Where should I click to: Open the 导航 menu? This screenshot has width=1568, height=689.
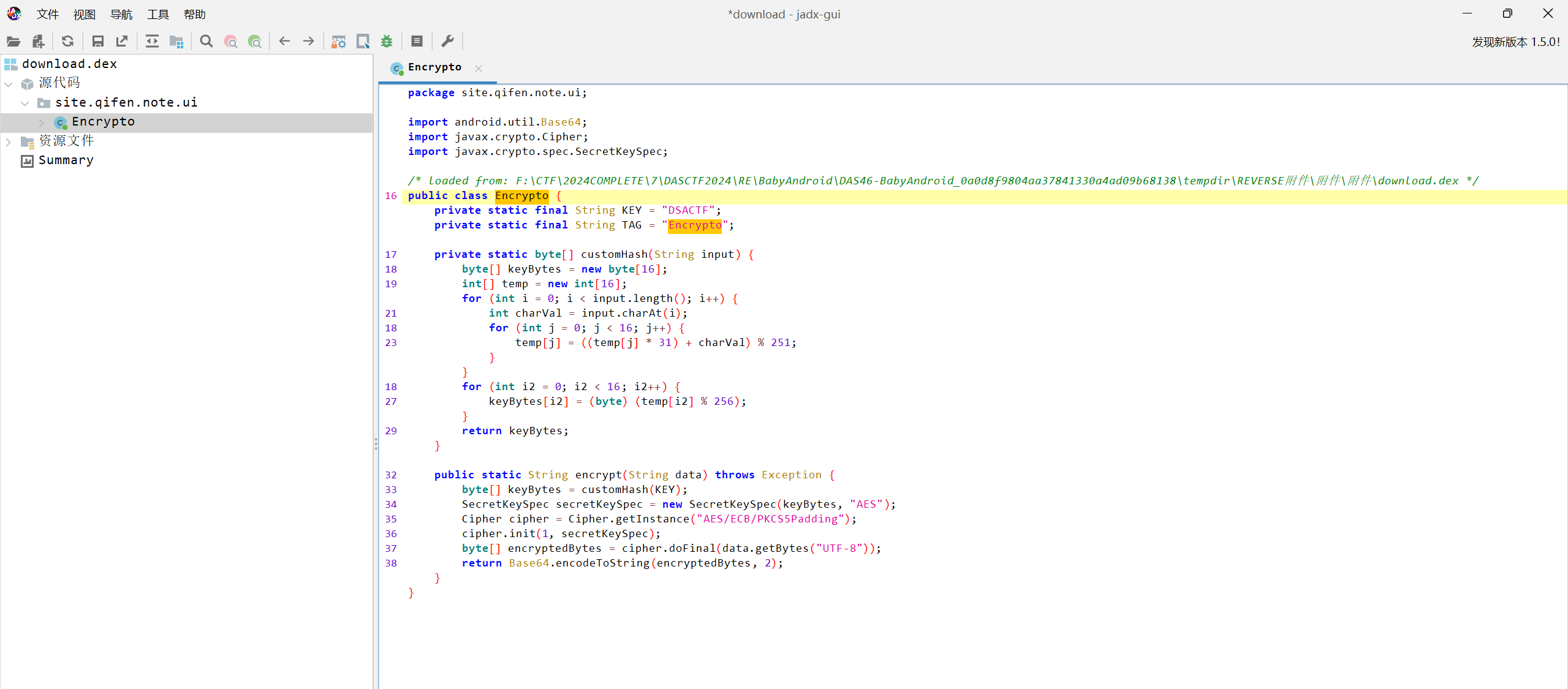(121, 14)
